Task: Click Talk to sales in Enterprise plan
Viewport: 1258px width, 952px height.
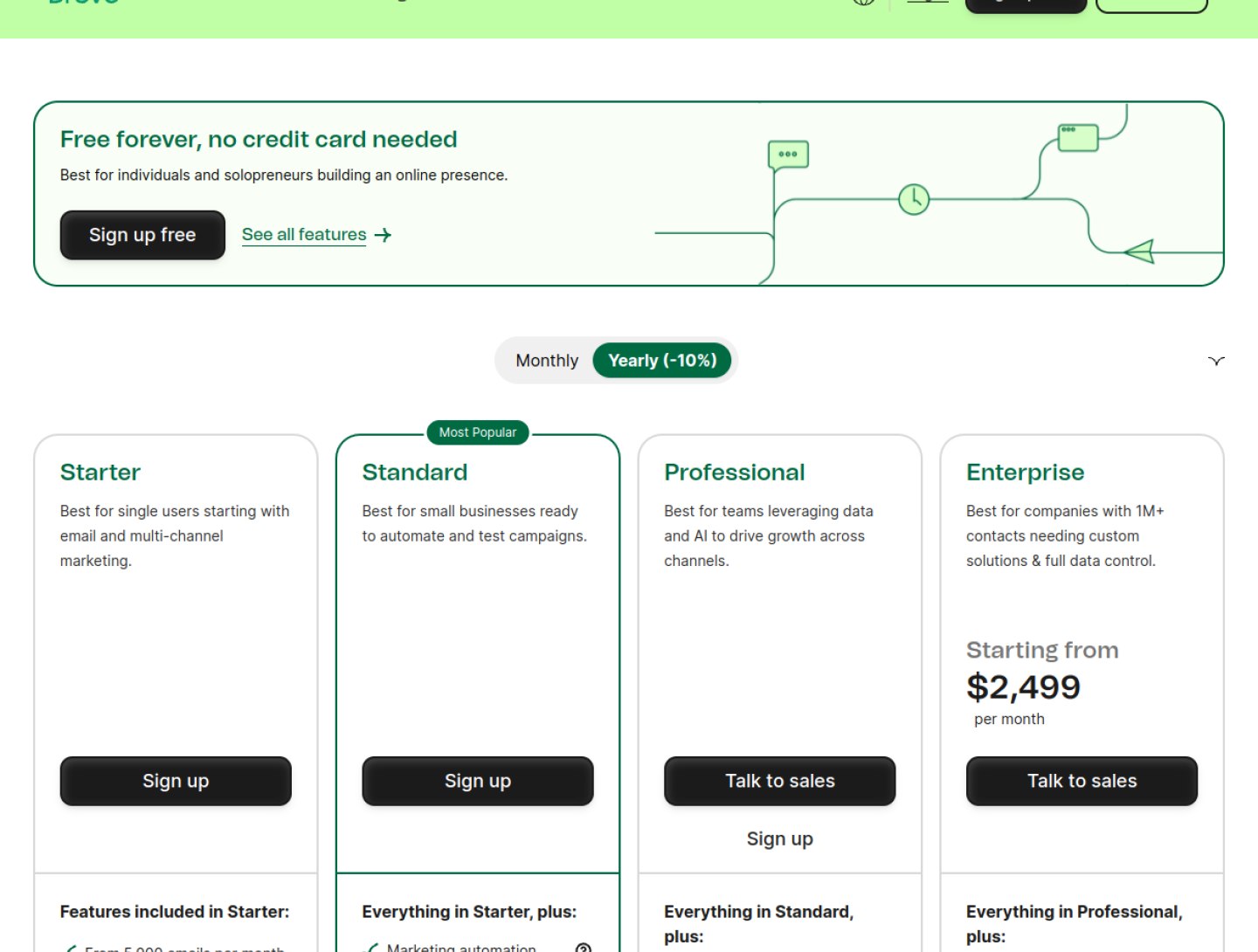Action: coord(1082,781)
